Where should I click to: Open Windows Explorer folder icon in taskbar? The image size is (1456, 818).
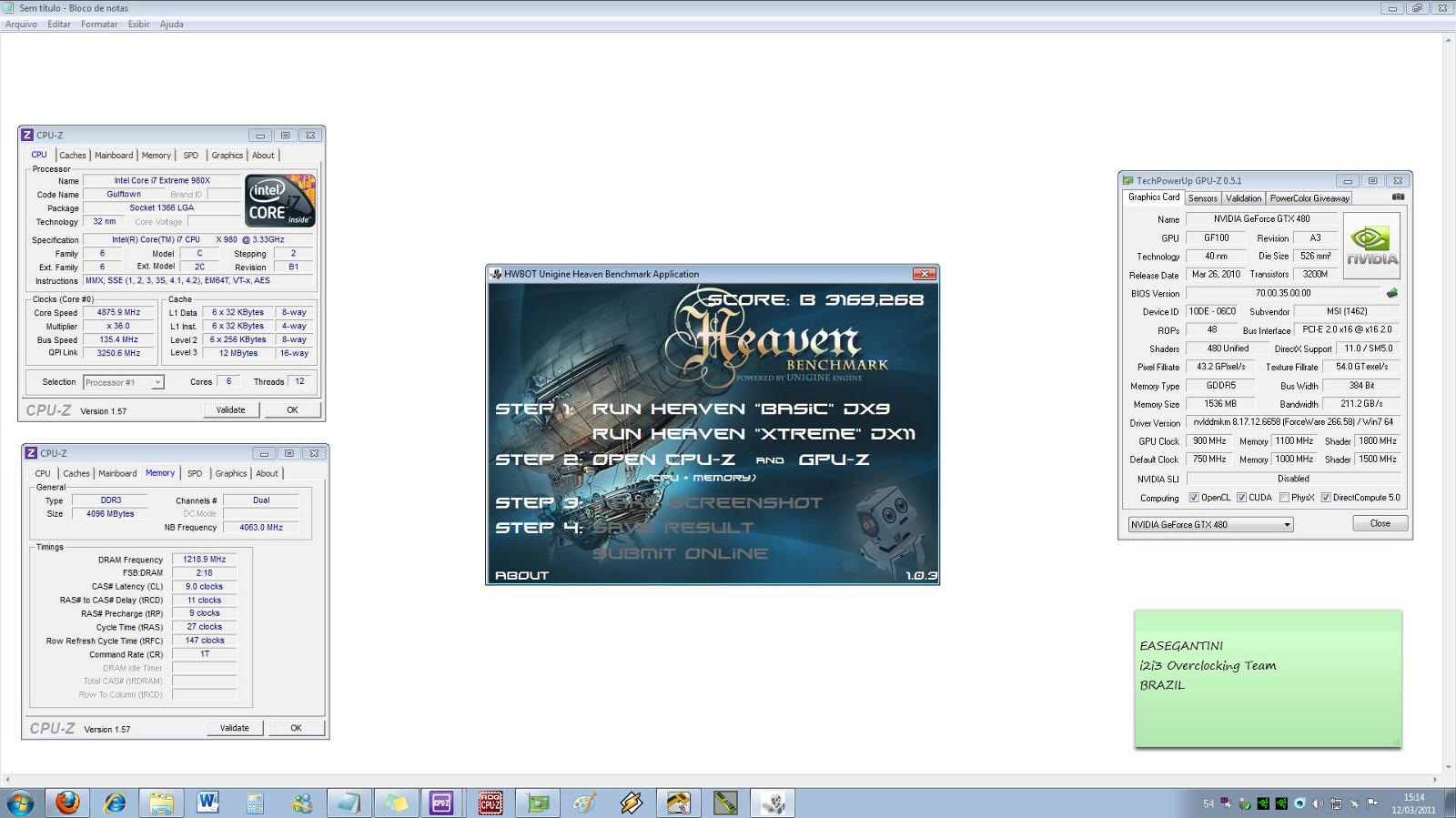161,803
